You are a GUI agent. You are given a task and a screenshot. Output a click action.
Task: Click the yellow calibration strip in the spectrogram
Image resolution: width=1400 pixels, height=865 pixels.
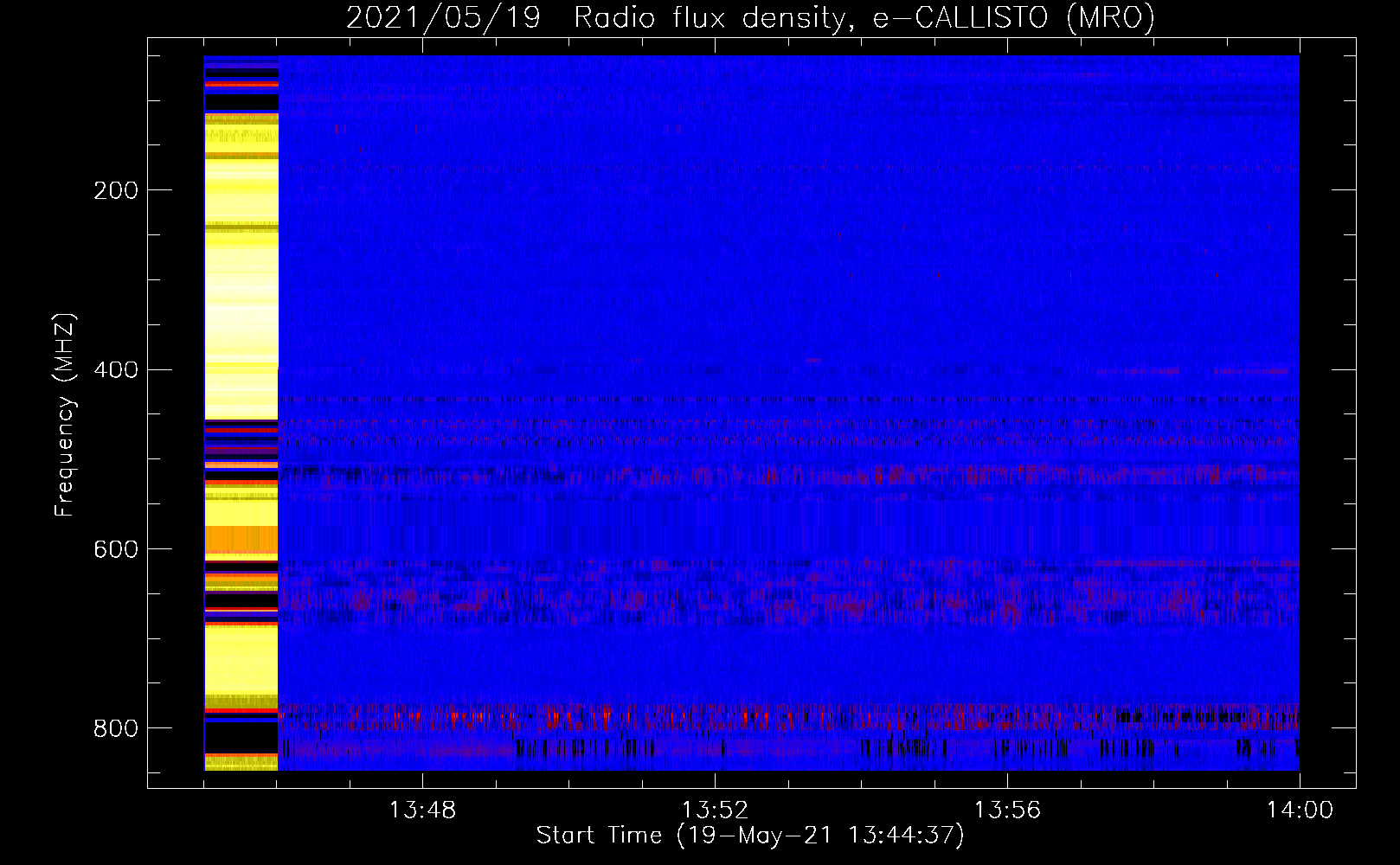[241, 413]
